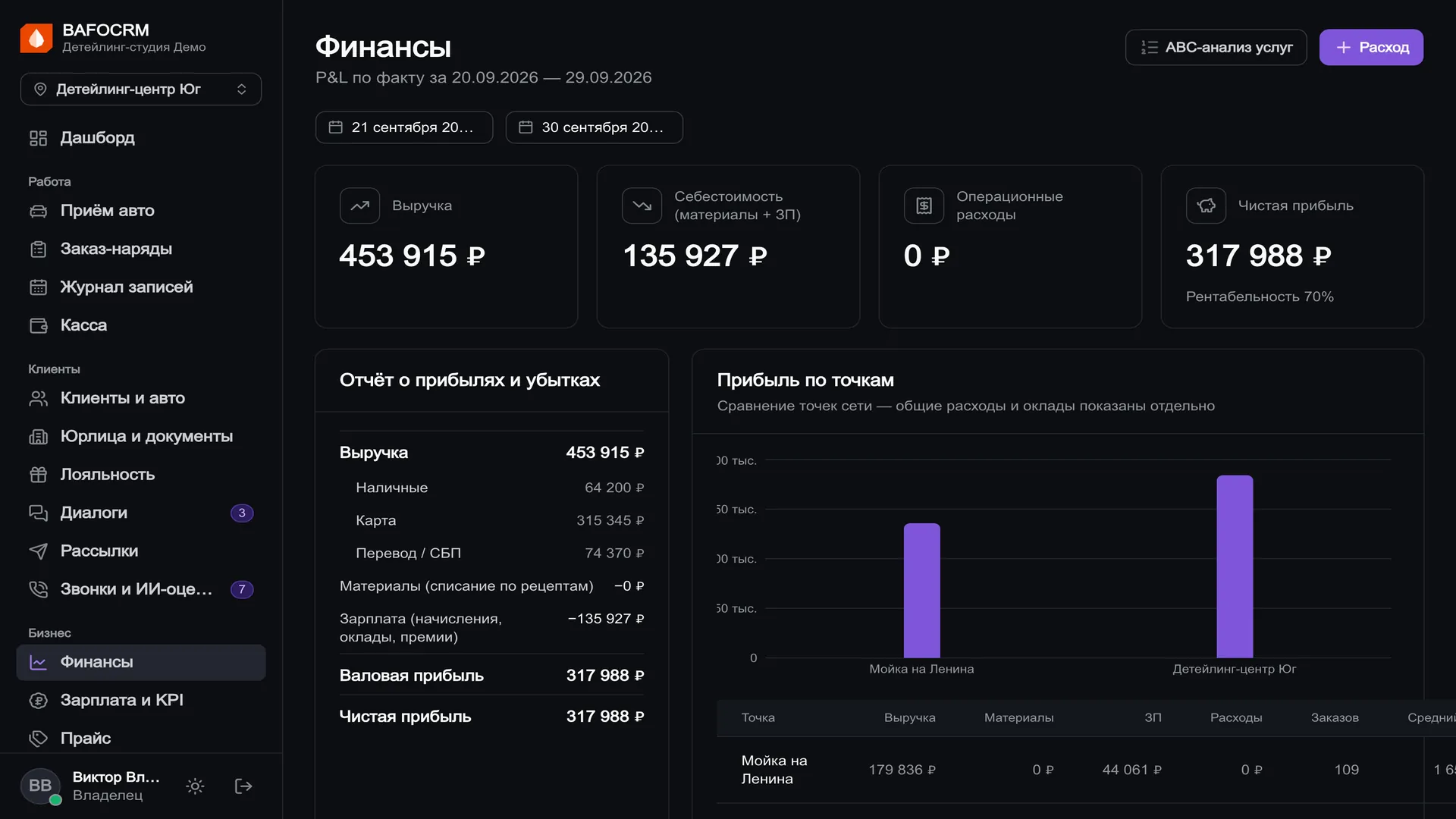Click the Рентабельность 70% text
The height and width of the screenshot is (819, 1456).
coord(1260,297)
